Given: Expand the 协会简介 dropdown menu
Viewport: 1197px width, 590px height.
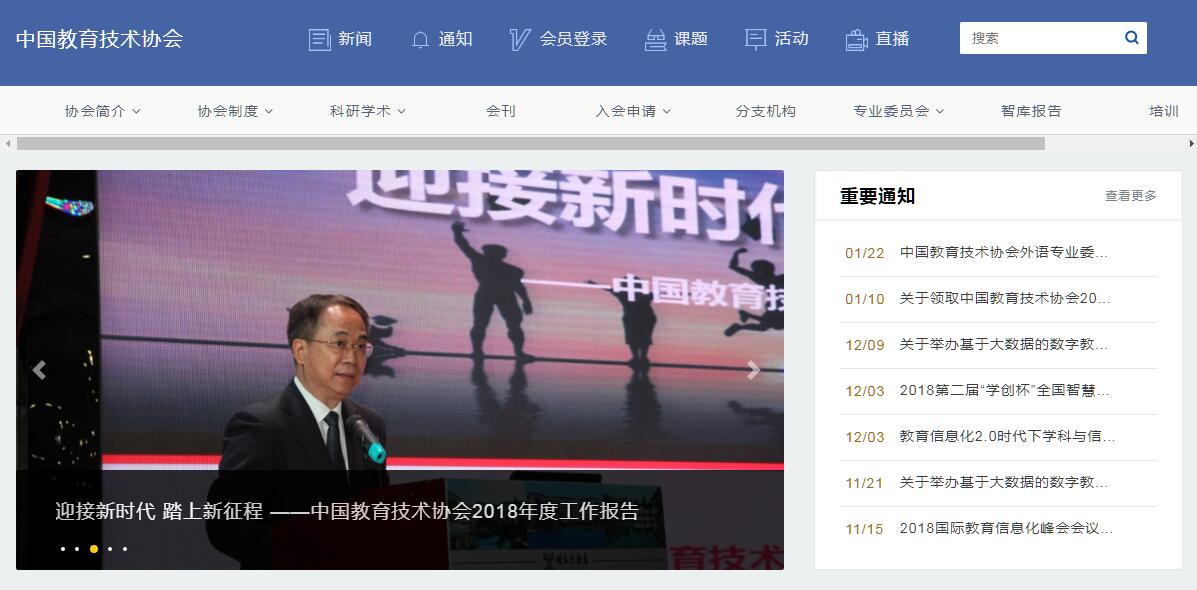Looking at the screenshot, I should pos(102,111).
